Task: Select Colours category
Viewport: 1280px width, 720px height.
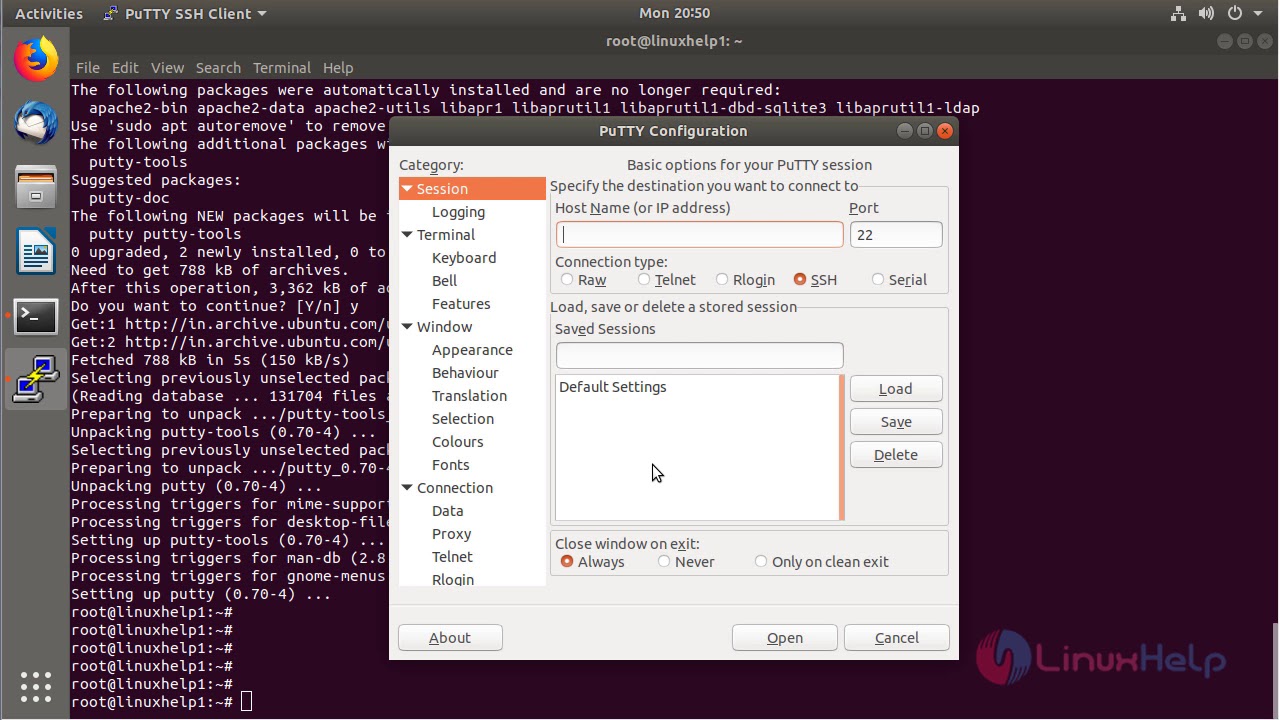Action: click(x=458, y=442)
